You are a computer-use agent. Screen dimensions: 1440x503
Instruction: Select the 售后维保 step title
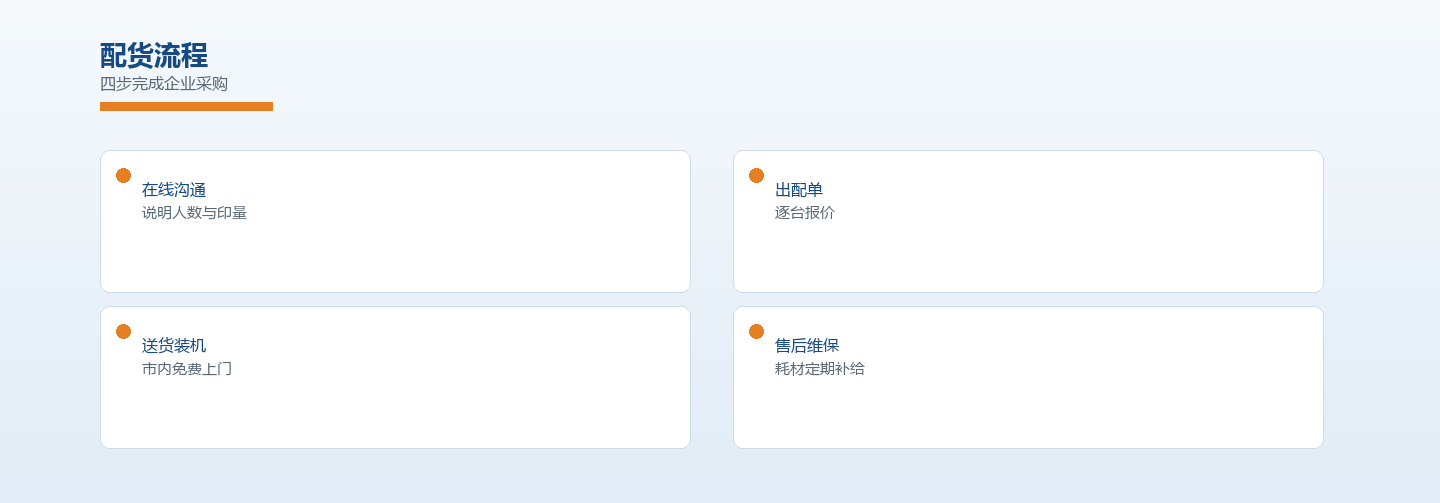807,346
